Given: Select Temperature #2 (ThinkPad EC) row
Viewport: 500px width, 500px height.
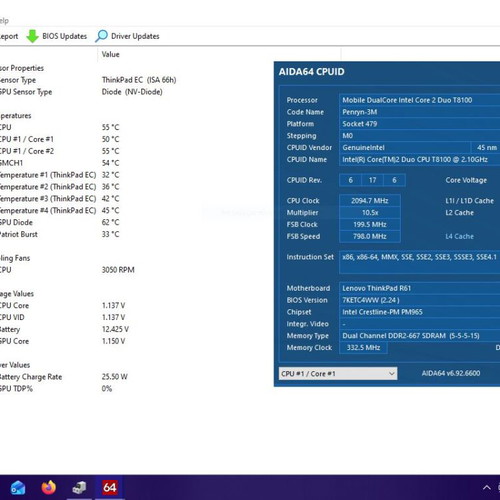Looking at the screenshot, I should click(x=60, y=187).
